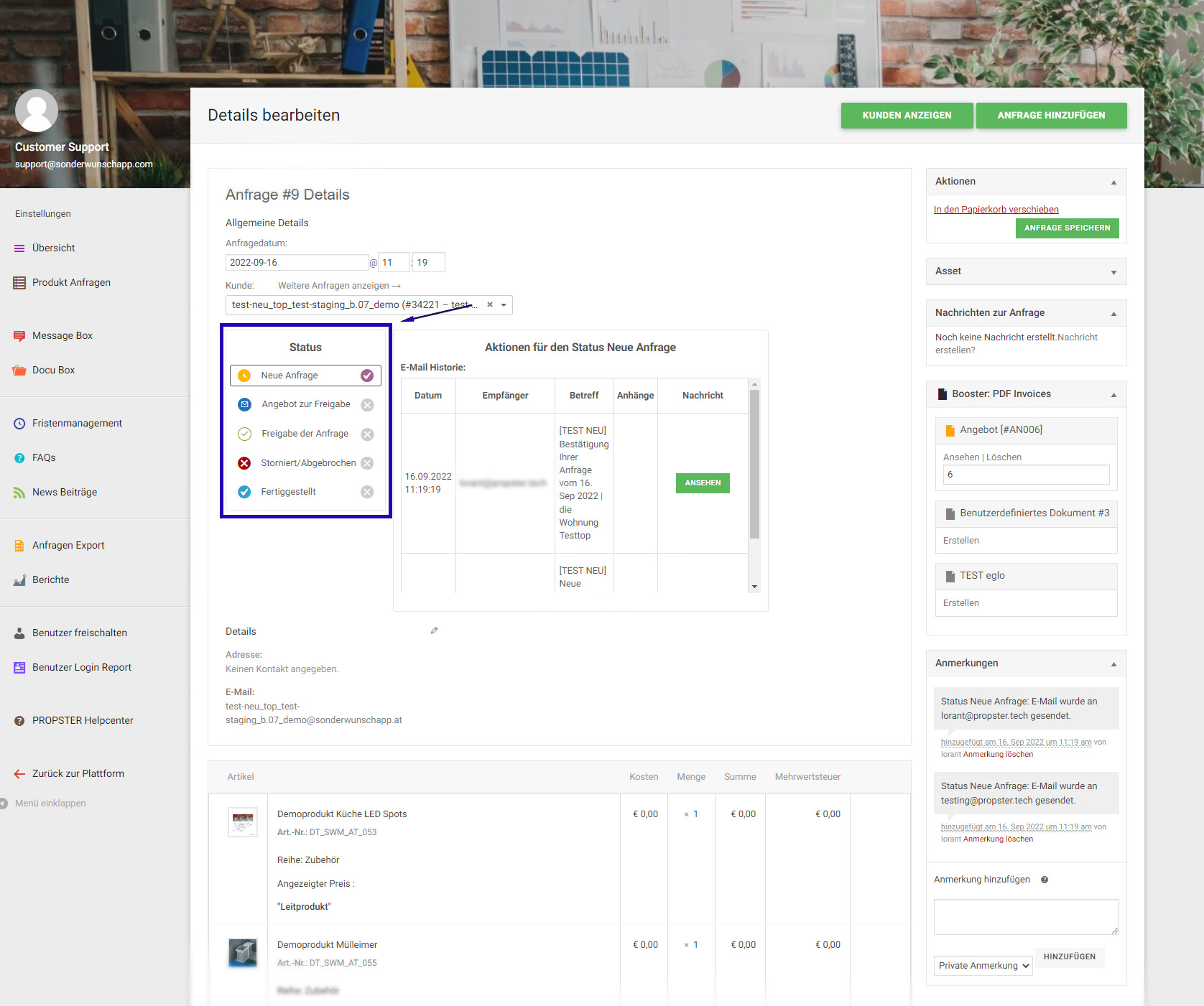1204x1006 pixels.
Task: Select the Storniert/Abgebrochen status
Action: (305, 463)
